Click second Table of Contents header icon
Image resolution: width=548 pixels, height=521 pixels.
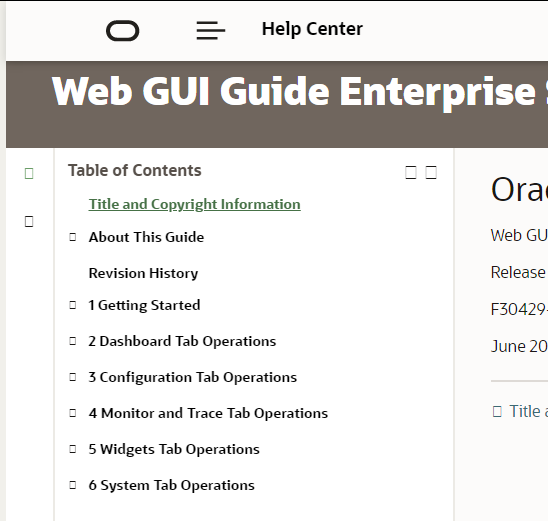tap(431, 173)
